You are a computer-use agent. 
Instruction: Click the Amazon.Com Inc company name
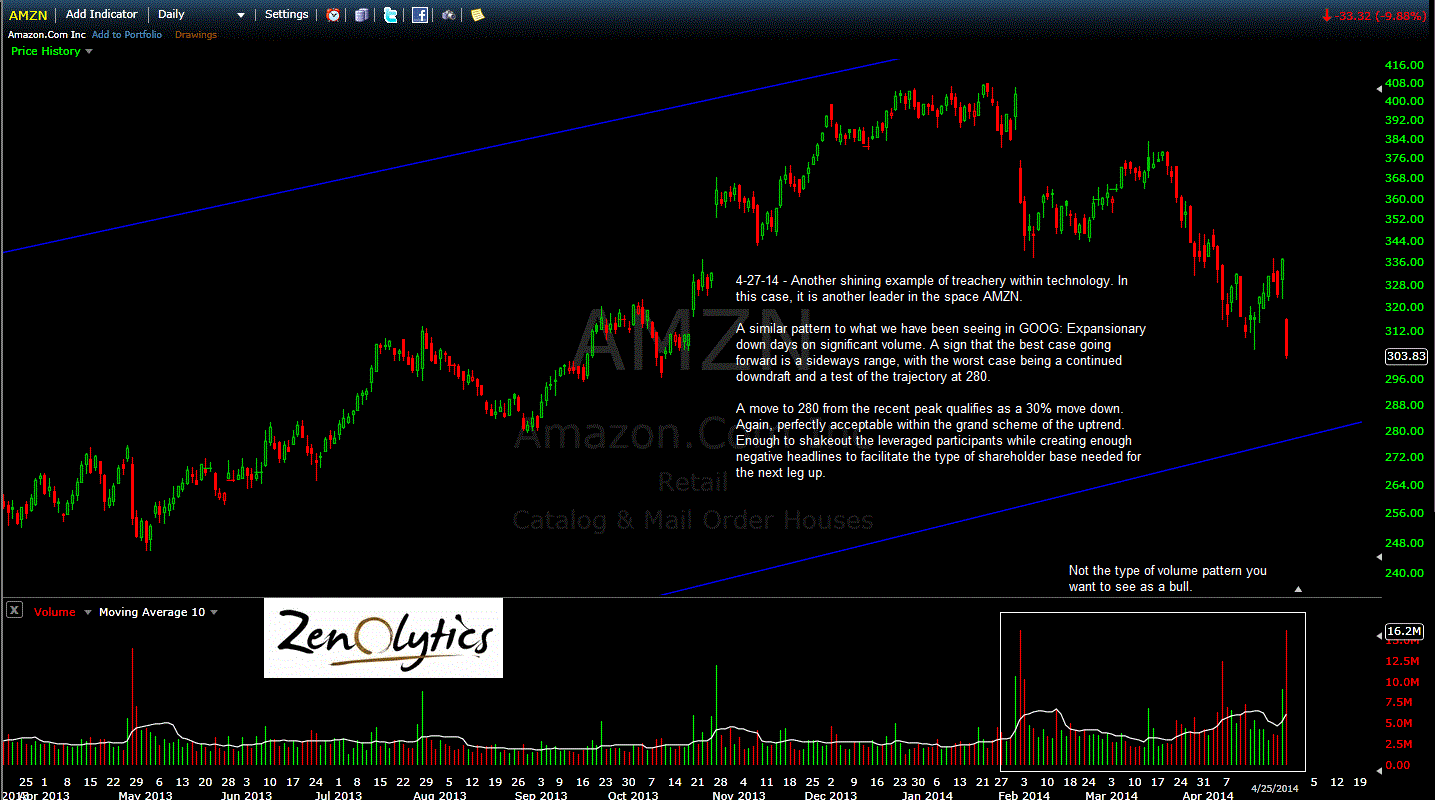(x=47, y=35)
